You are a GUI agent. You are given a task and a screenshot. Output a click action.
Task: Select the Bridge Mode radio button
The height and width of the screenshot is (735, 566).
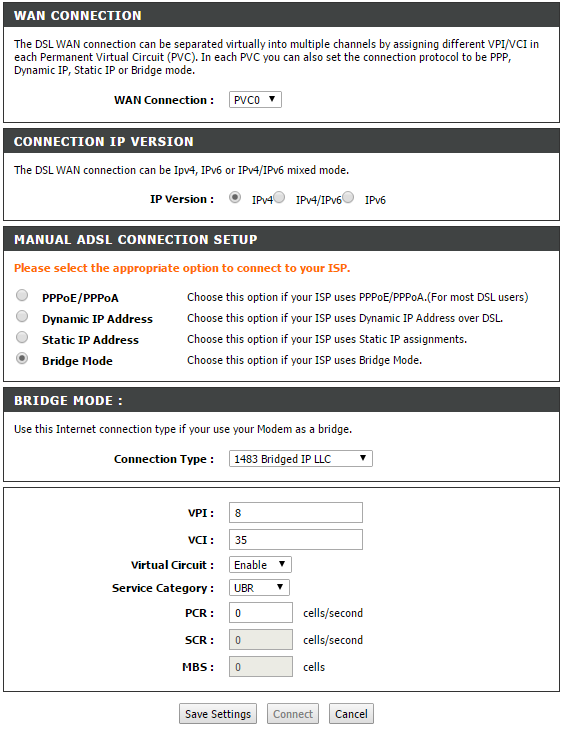coord(22,359)
